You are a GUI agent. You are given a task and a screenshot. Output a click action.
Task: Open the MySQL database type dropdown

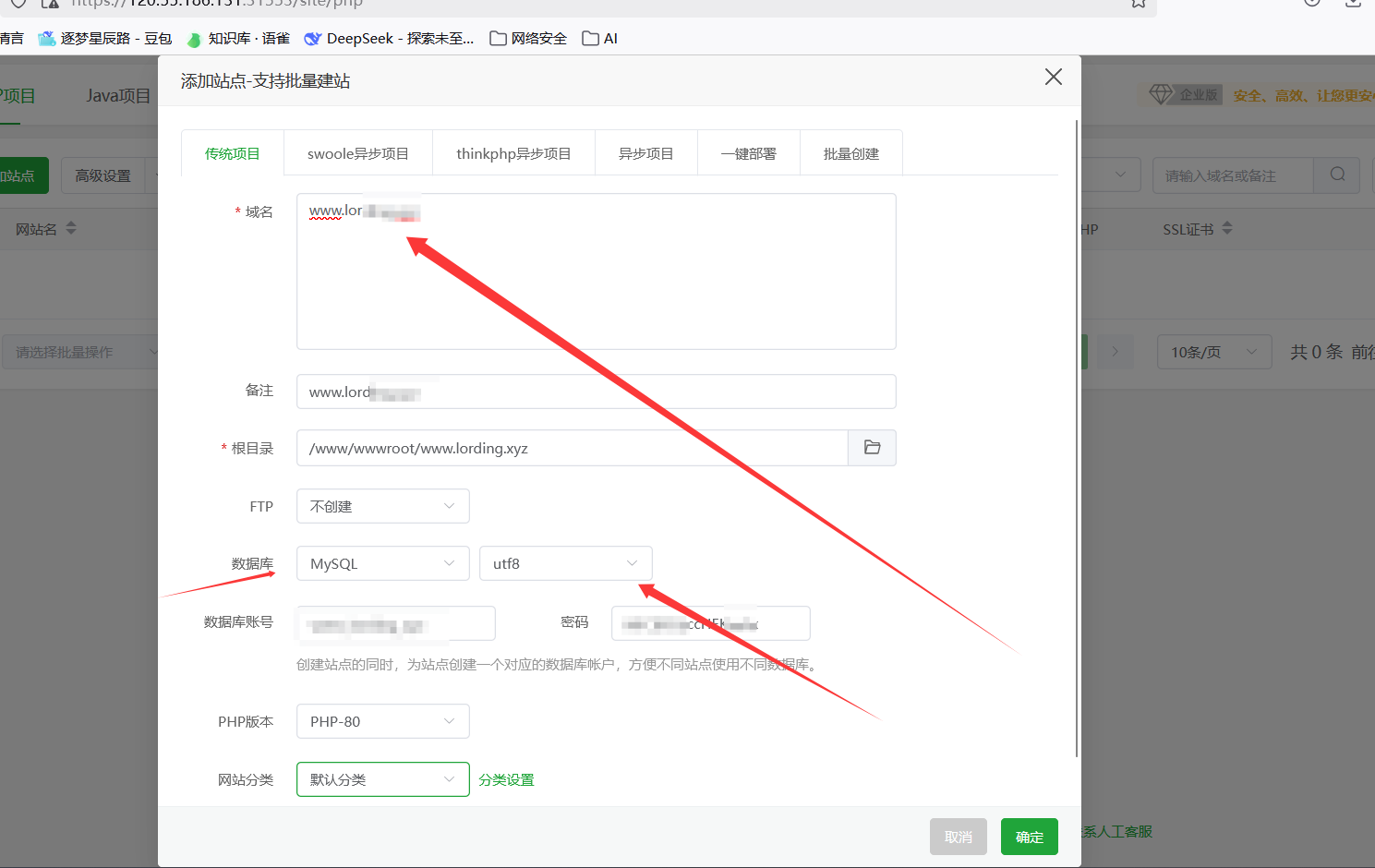pos(383,563)
